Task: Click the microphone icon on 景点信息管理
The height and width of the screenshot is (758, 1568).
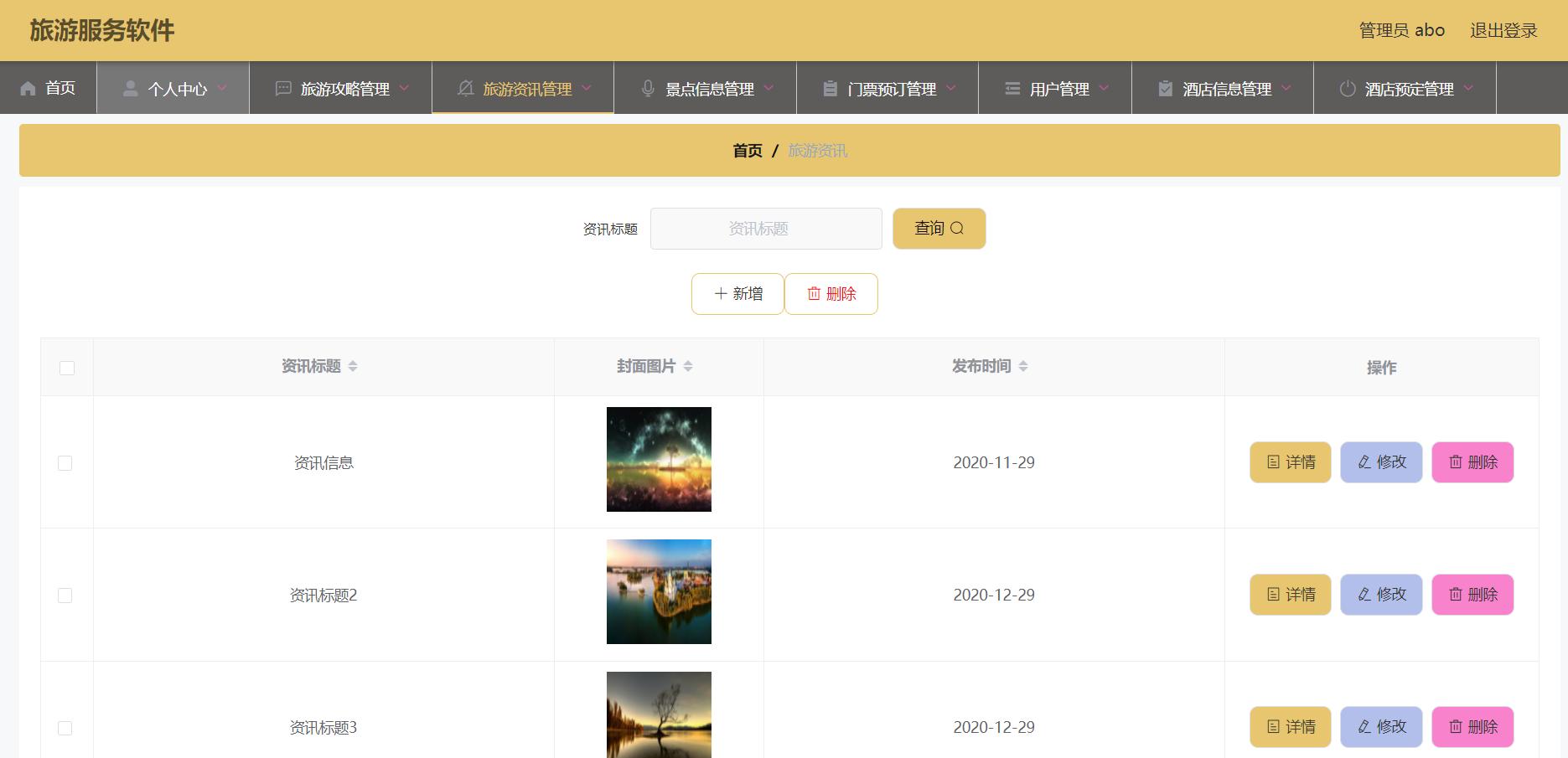Action: click(x=647, y=87)
